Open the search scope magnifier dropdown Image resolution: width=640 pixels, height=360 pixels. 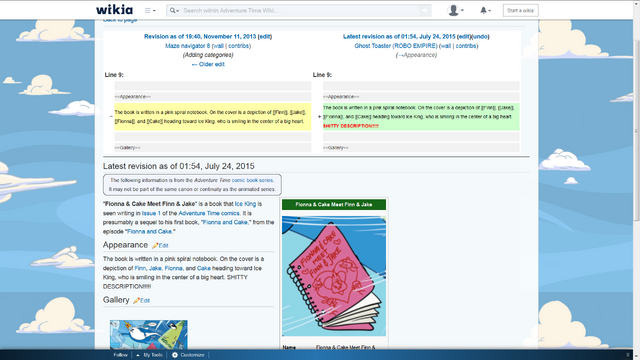pos(174,10)
